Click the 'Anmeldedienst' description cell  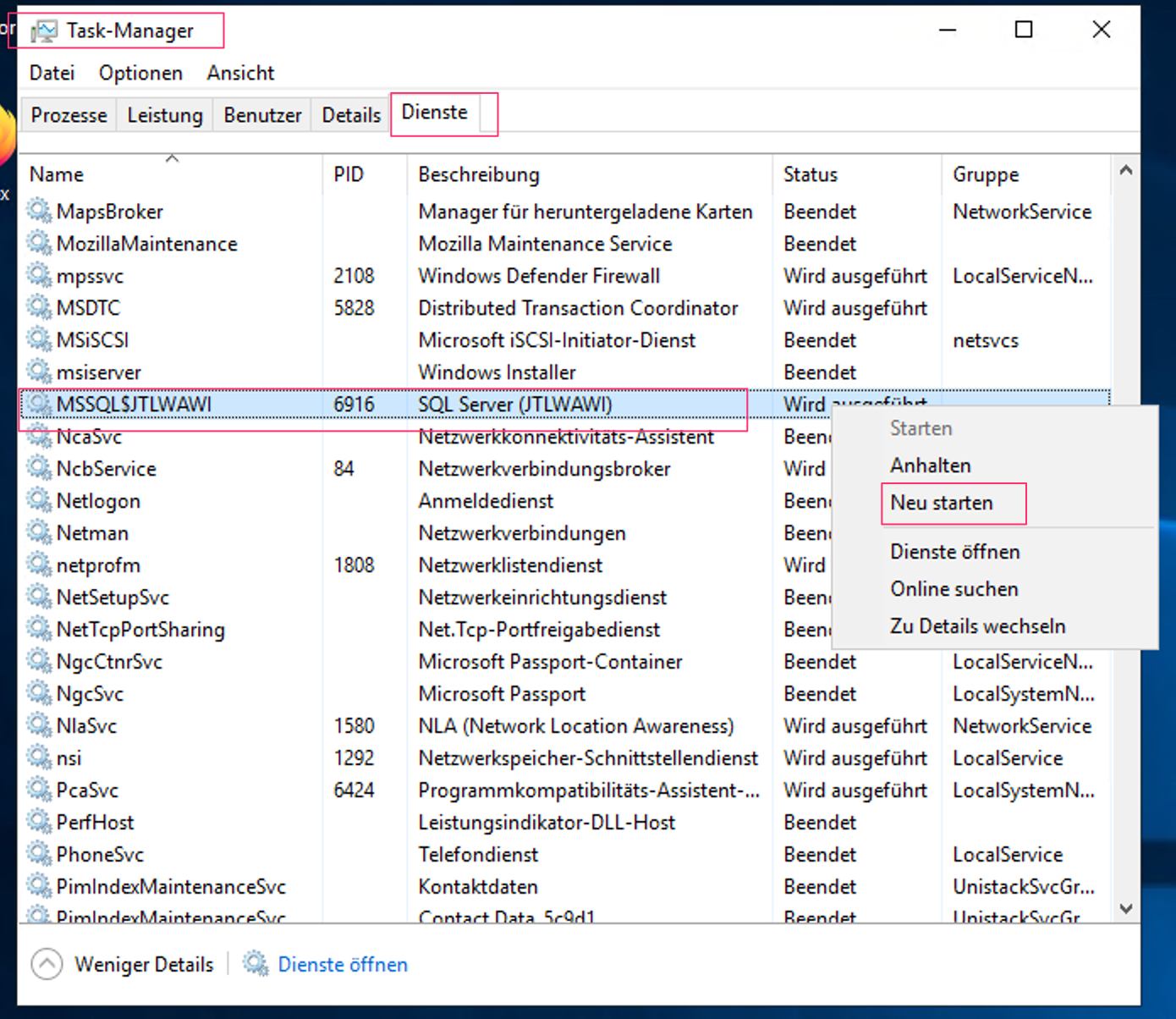[486, 501]
